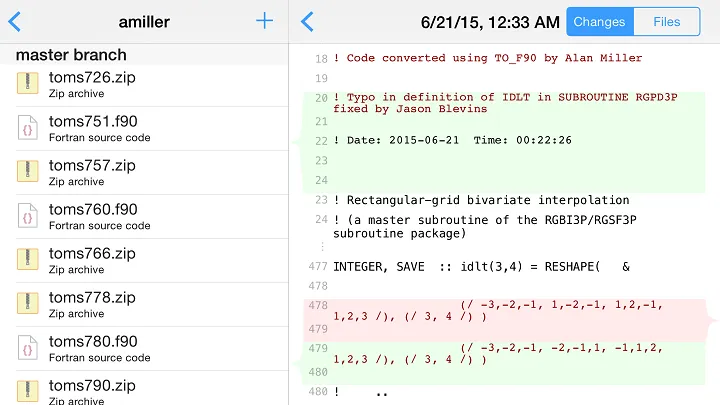Viewport: 720px width, 405px height.
Task: Tap the toms778.zip archive icon
Action: pyautogui.click(x=27, y=304)
